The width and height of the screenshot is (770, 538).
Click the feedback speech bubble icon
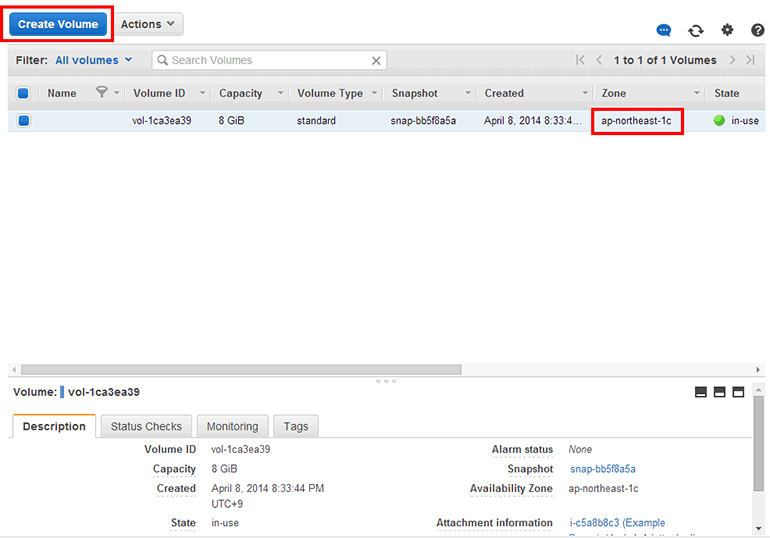pos(664,31)
